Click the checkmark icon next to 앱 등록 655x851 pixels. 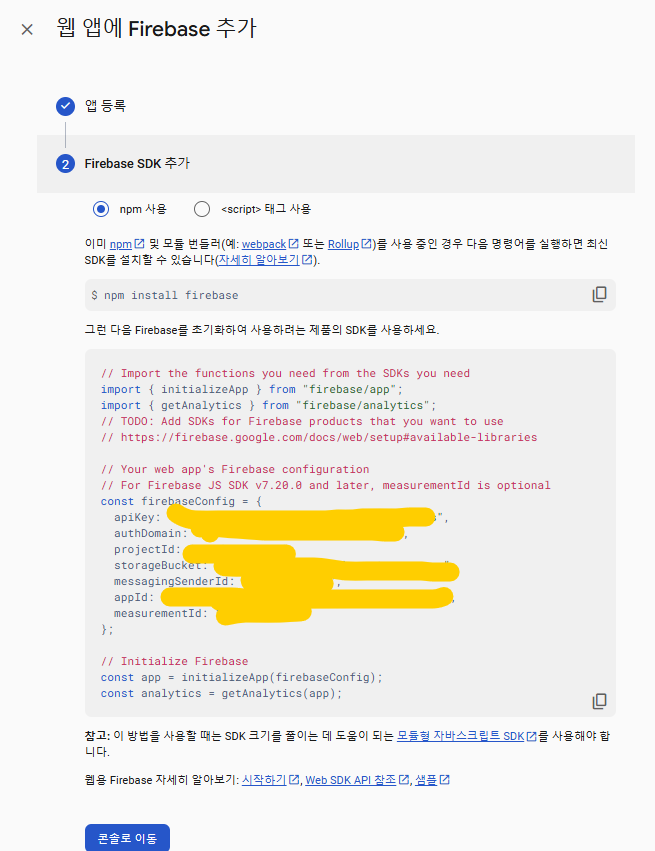pyautogui.click(x=66, y=106)
